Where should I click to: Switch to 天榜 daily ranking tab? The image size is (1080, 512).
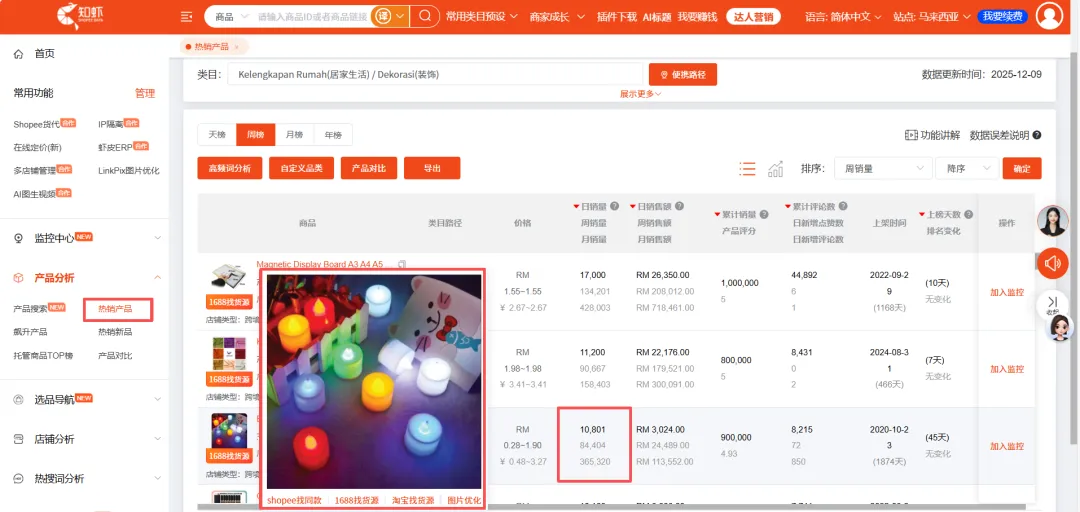pos(217,134)
